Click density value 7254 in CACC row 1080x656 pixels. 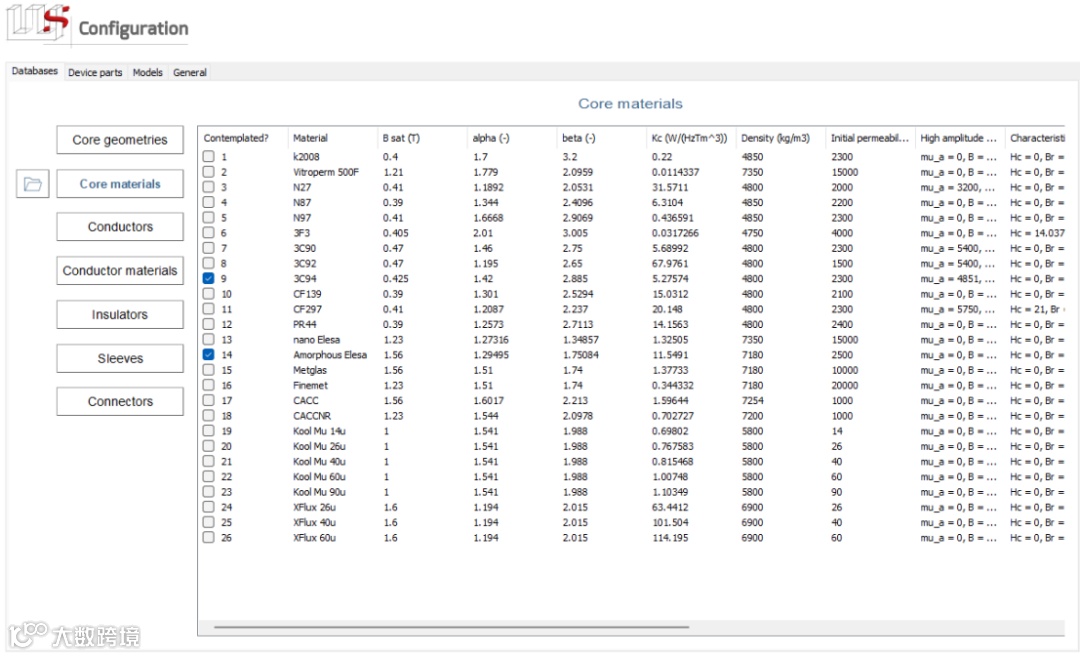pos(752,400)
